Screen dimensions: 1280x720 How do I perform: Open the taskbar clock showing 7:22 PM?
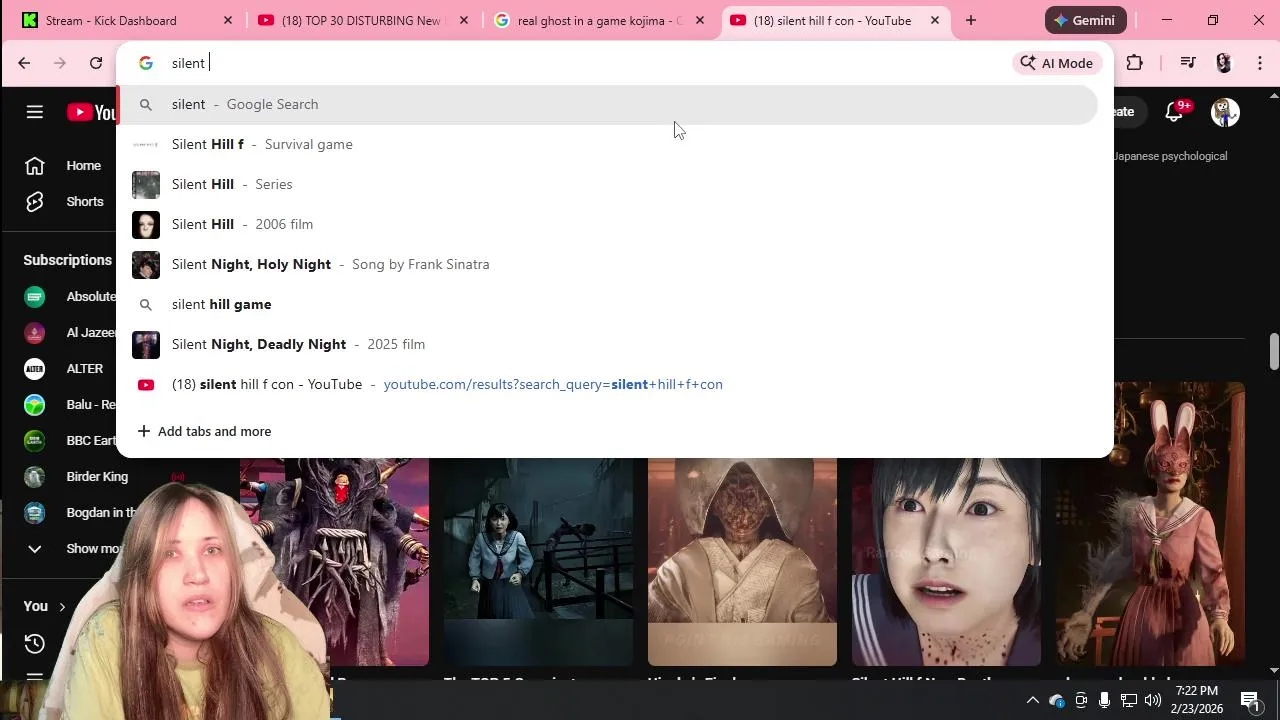pyautogui.click(x=1197, y=700)
